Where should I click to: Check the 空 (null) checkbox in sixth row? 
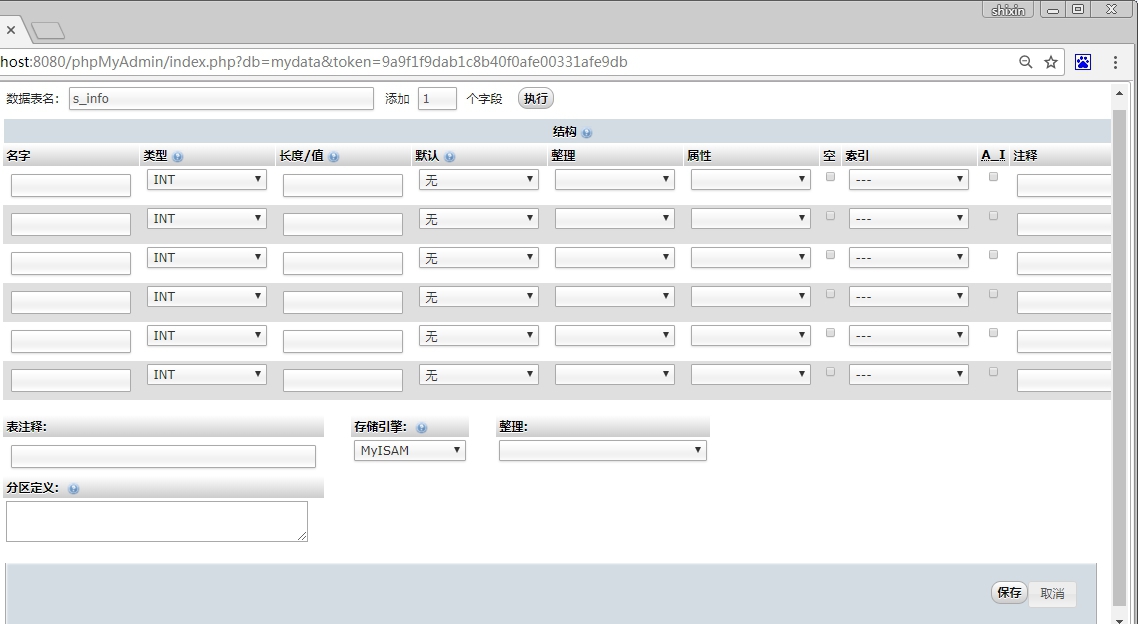coord(830,372)
